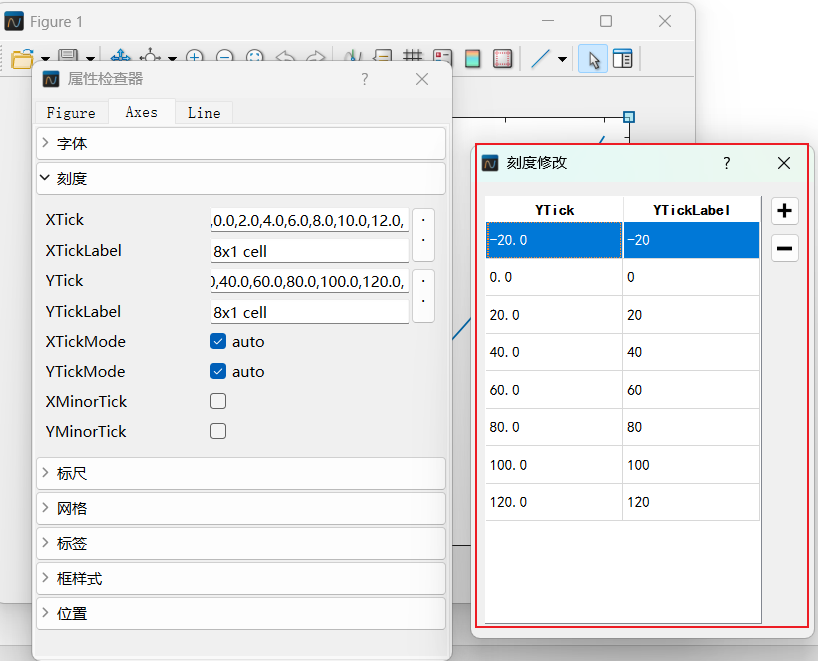The height and width of the screenshot is (661, 818).
Task: Select YTick cell 0.0
Action: pyautogui.click(x=554, y=277)
